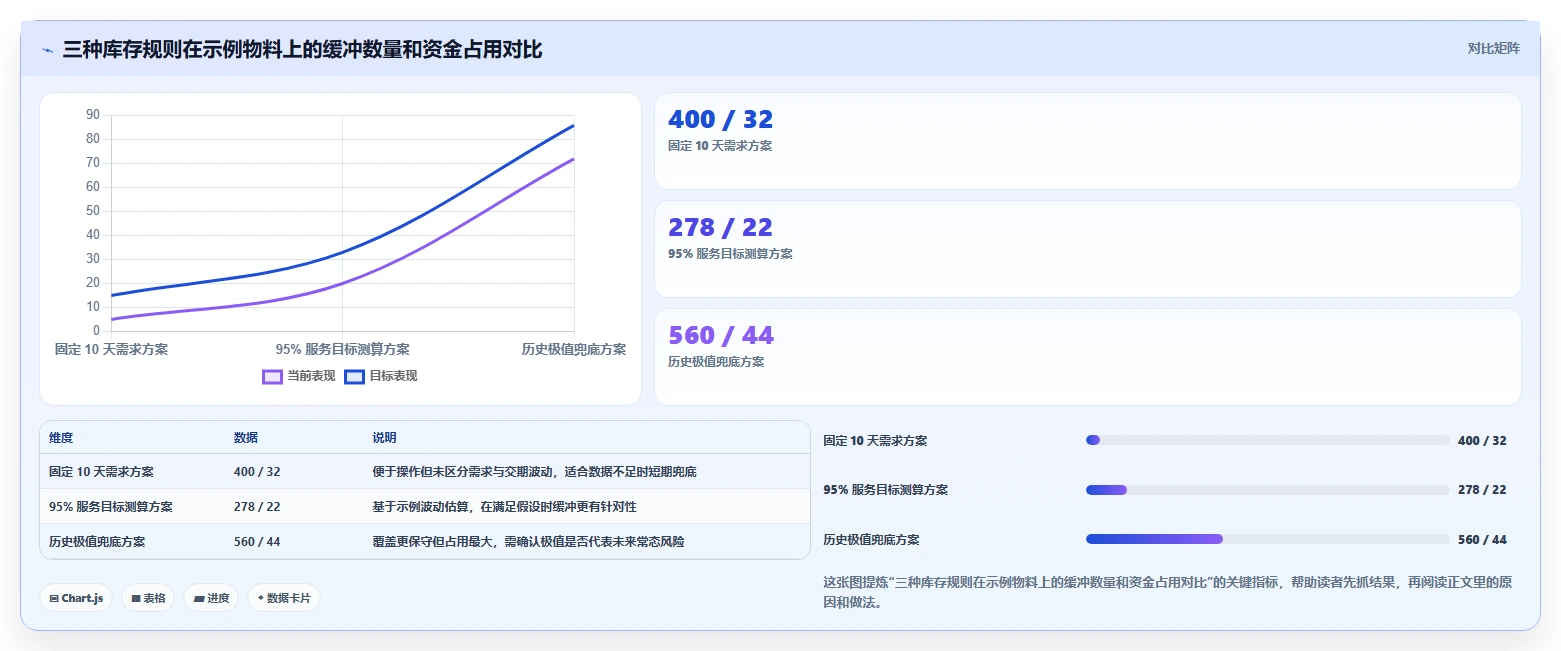Click progress value 560 / 44

(1482, 540)
